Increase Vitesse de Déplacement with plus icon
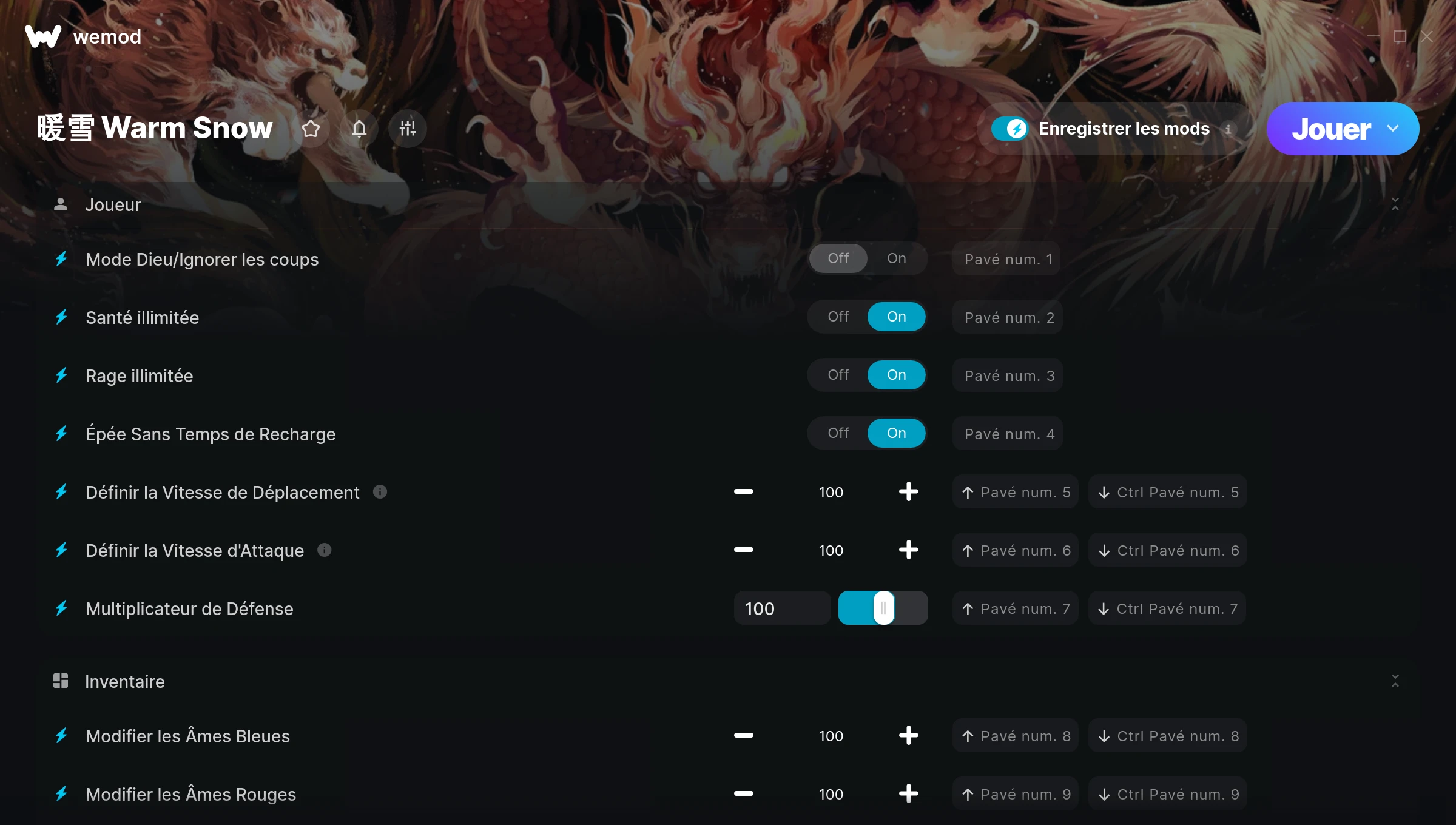 point(908,492)
